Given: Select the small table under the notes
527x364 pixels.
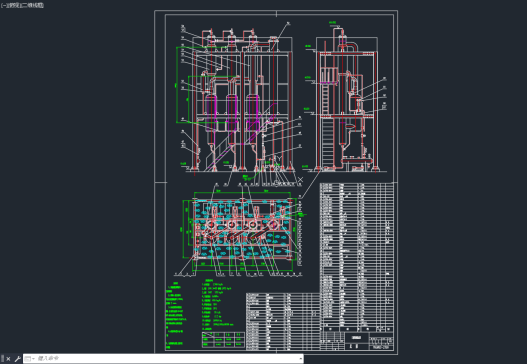Looking at the screenshot, I should 223,339.
